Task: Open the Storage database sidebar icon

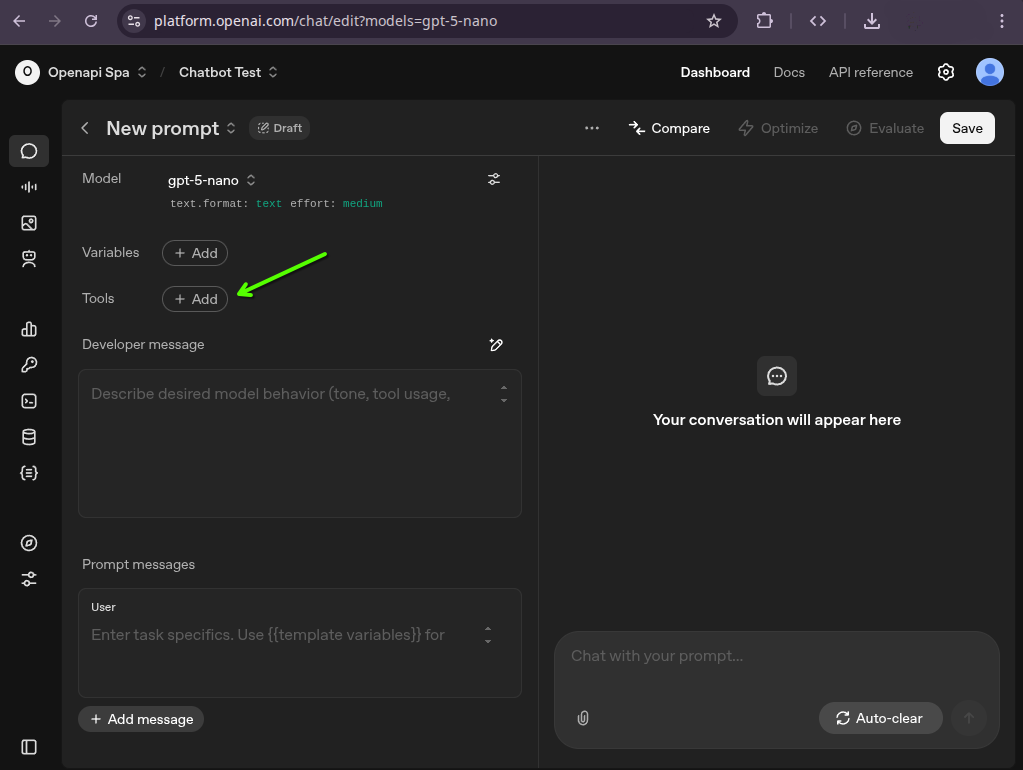Action: [28, 436]
